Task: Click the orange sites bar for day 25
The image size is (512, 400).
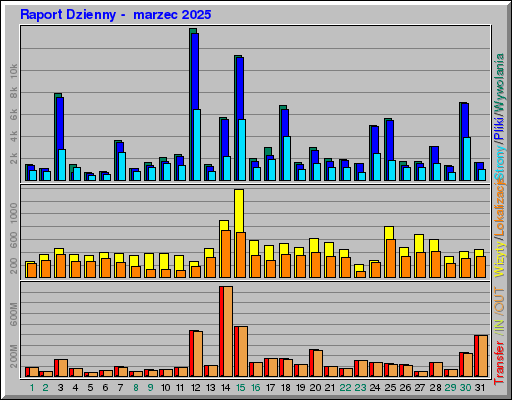Action: point(391,258)
